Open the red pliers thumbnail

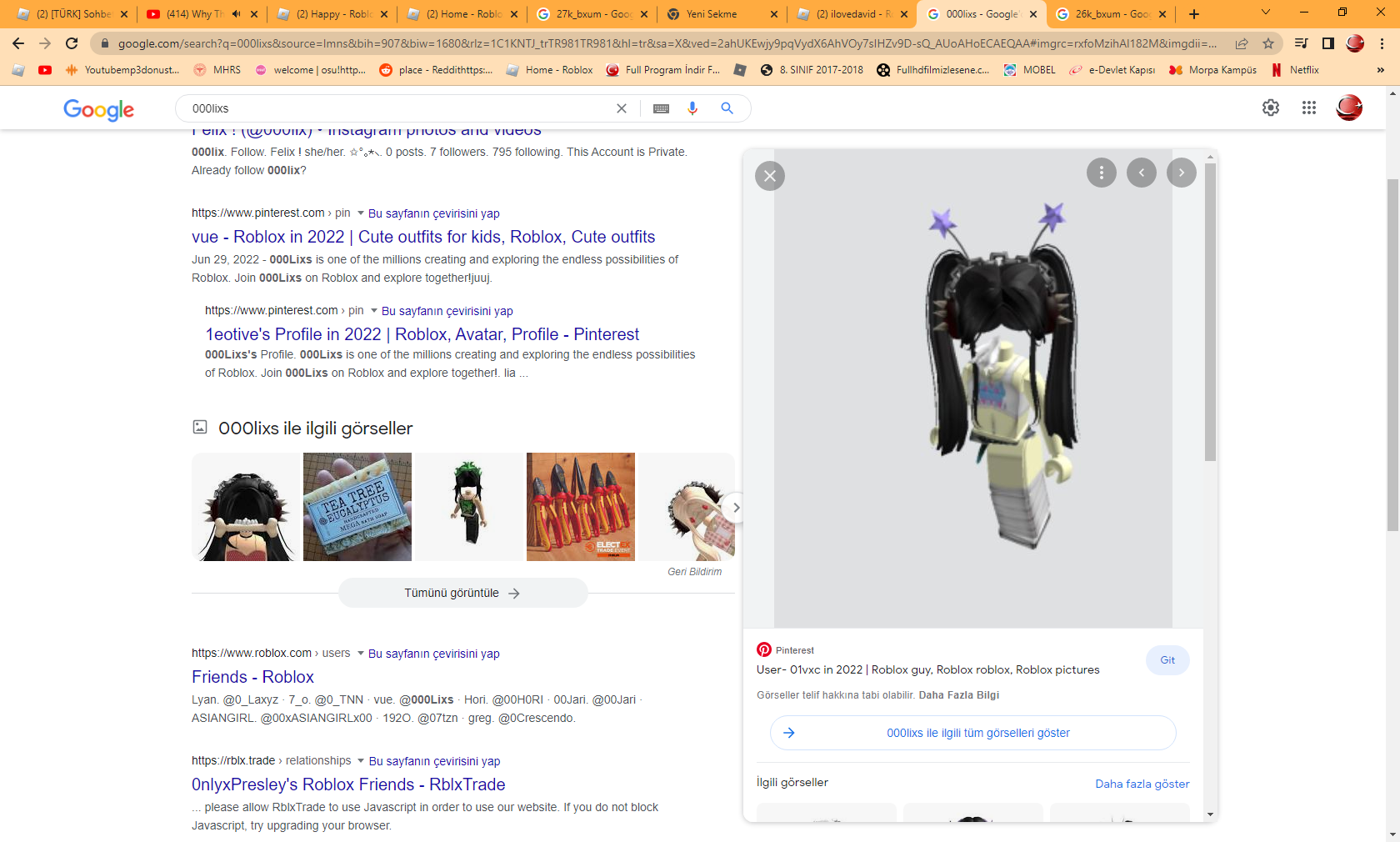point(581,507)
